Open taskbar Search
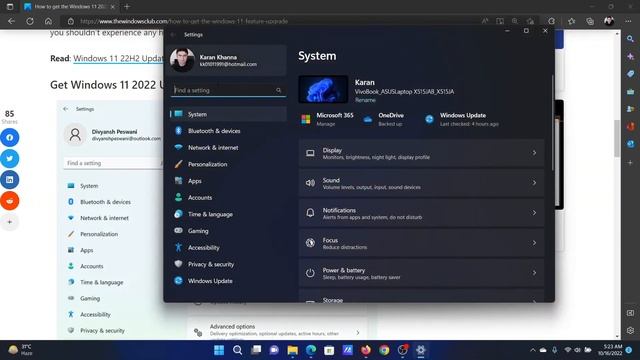640x360 pixels. 238,350
